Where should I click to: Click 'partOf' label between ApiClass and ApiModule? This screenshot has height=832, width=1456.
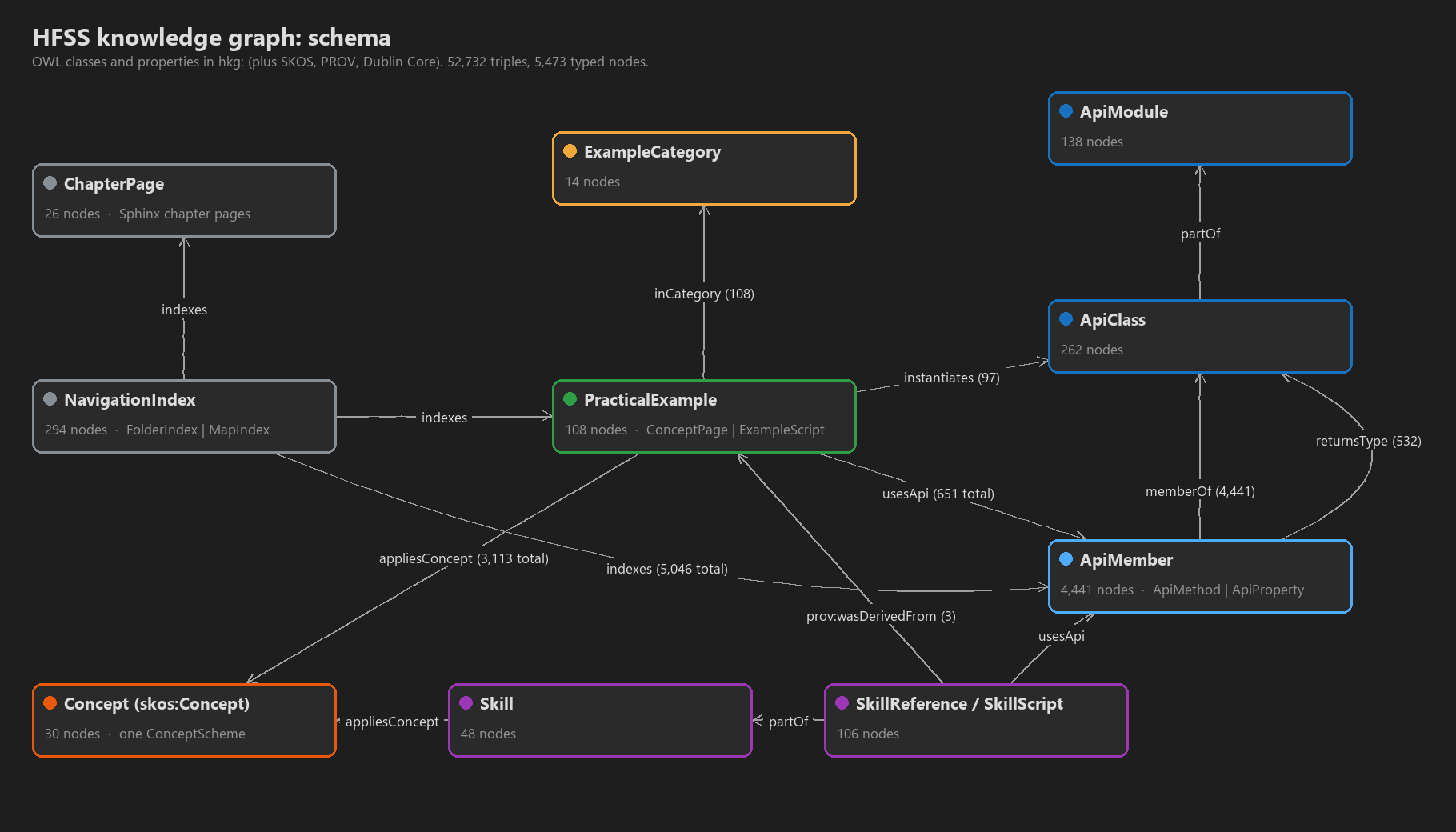(x=1200, y=234)
